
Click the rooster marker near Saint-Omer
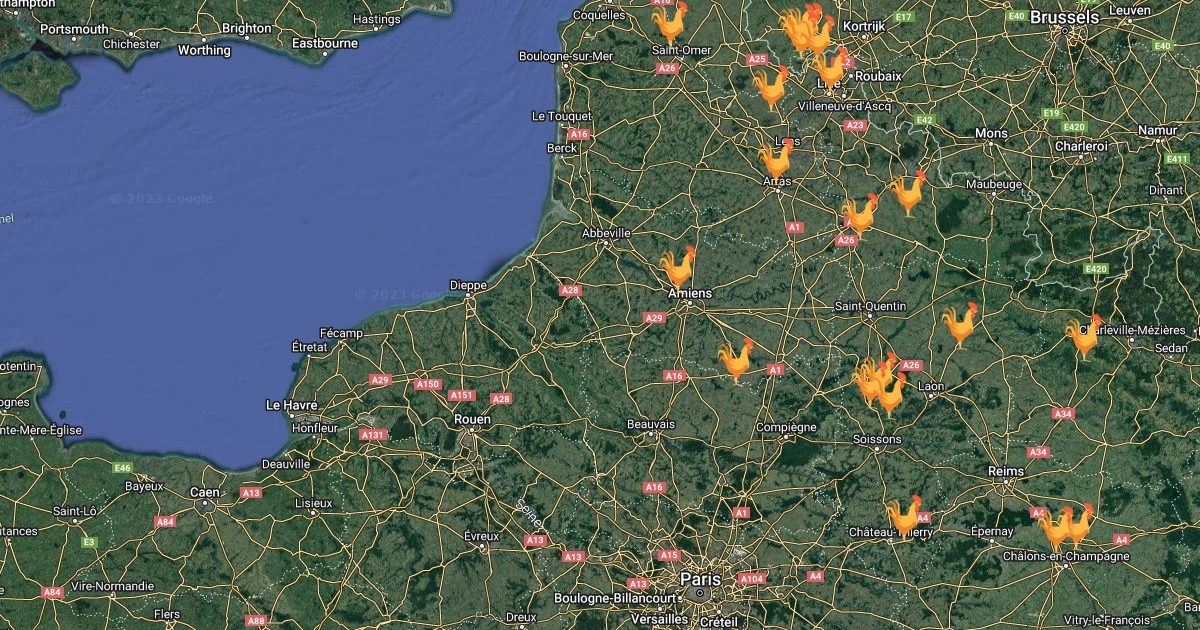[x=669, y=24]
